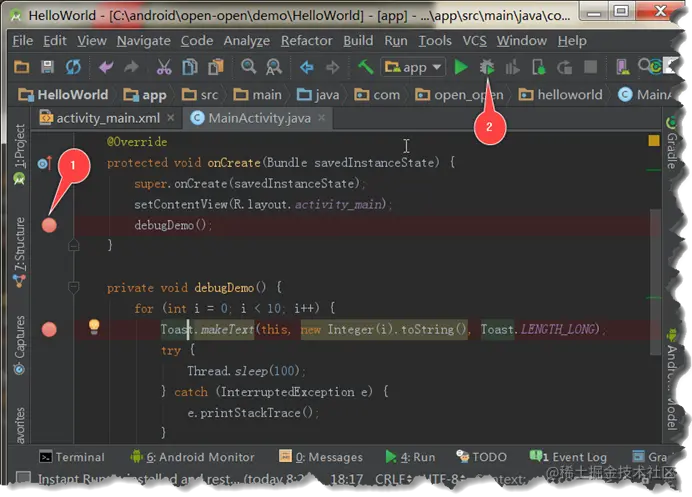Open the View menu
Screen dimensions: 692x497
click(x=92, y=41)
